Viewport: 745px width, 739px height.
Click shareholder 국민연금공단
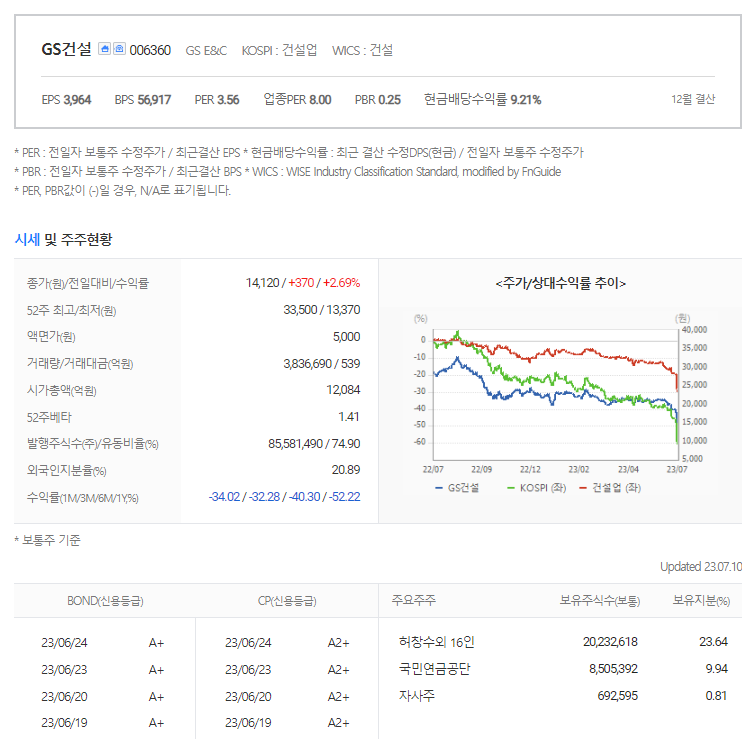434,669
